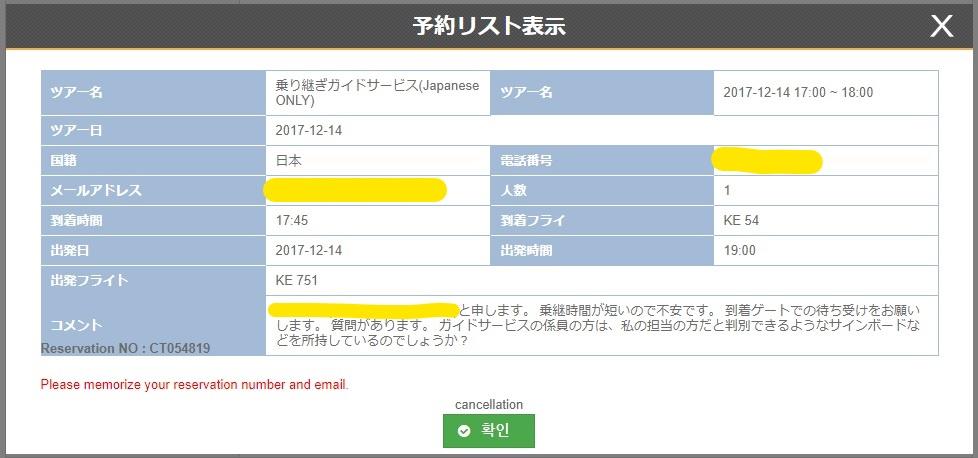Click the 予約リスト表示 dialog title

point(489,26)
